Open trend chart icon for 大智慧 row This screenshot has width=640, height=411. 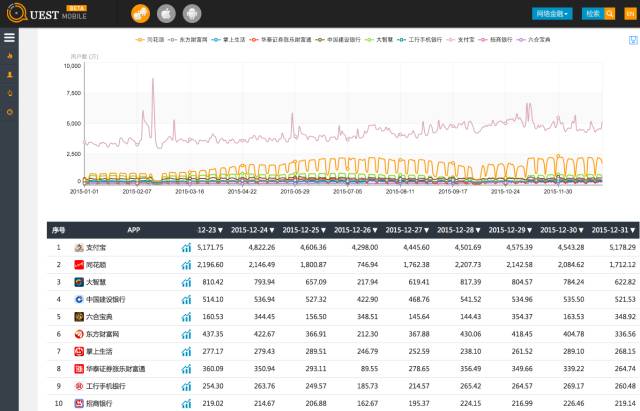click(186, 282)
